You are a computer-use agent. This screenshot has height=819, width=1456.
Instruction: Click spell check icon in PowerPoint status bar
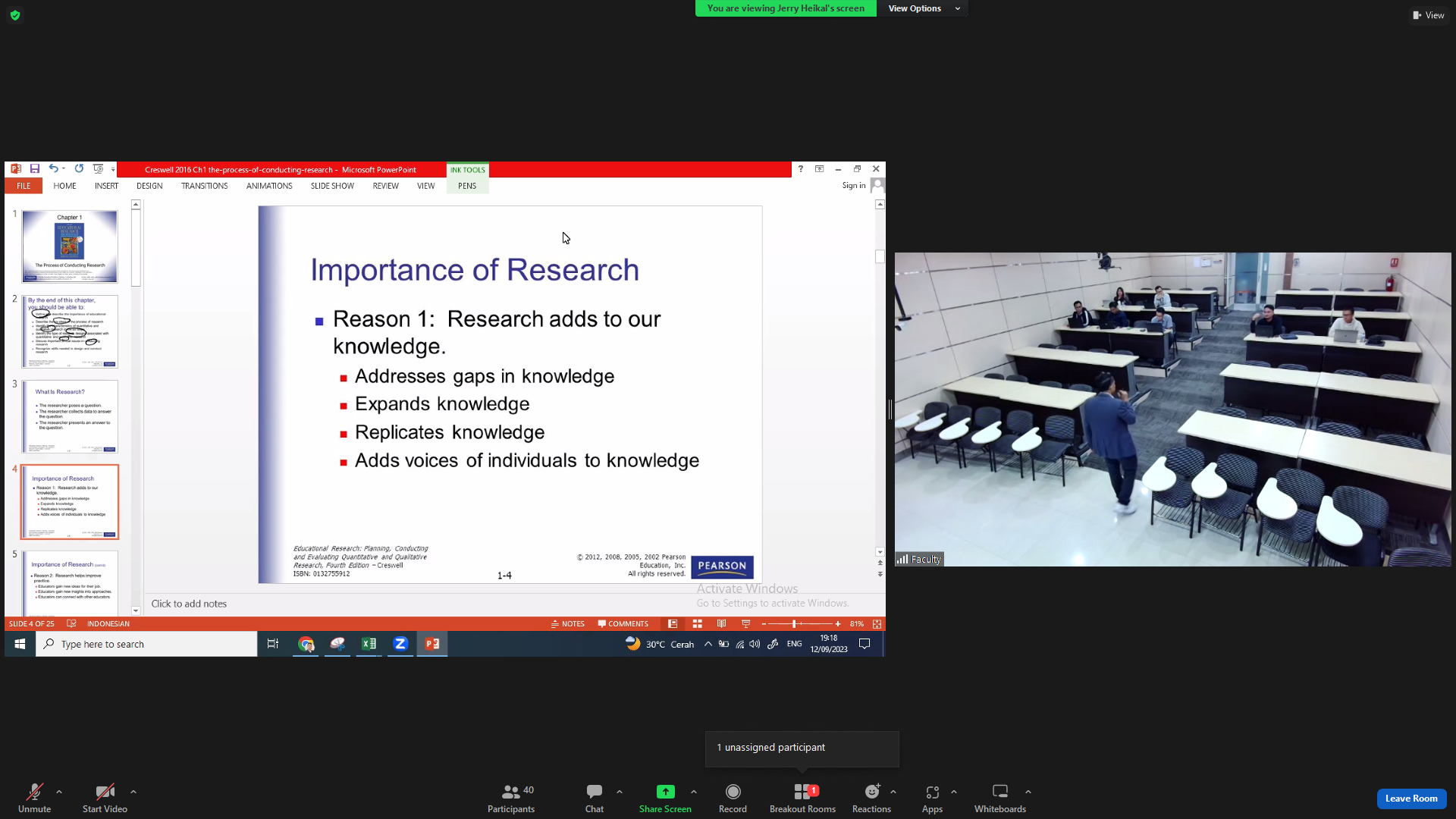(x=71, y=624)
